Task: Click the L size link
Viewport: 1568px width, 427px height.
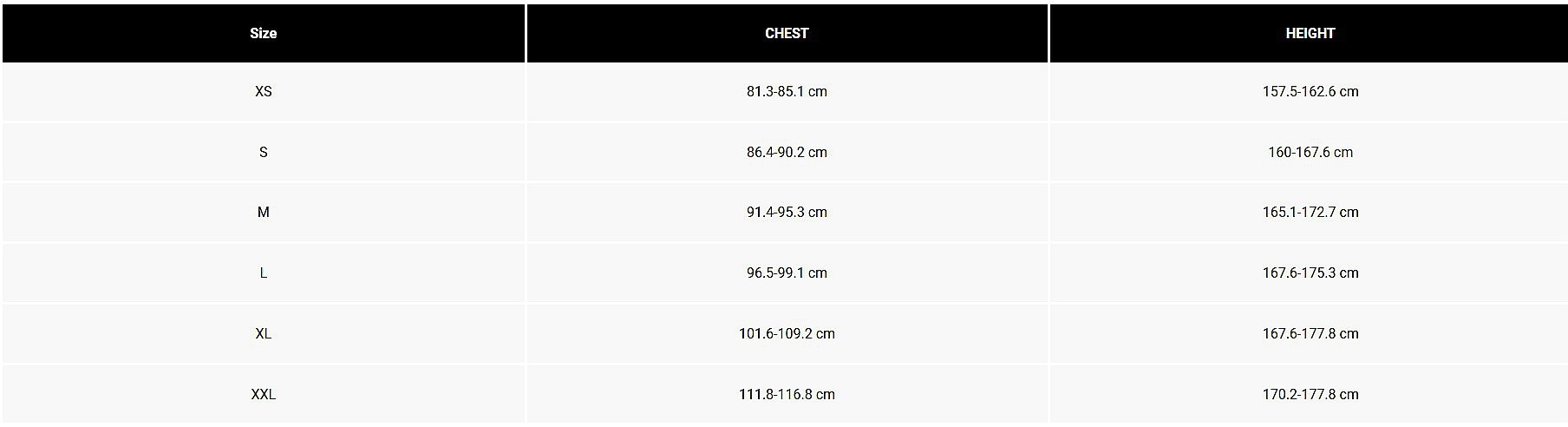Action: (x=264, y=273)
